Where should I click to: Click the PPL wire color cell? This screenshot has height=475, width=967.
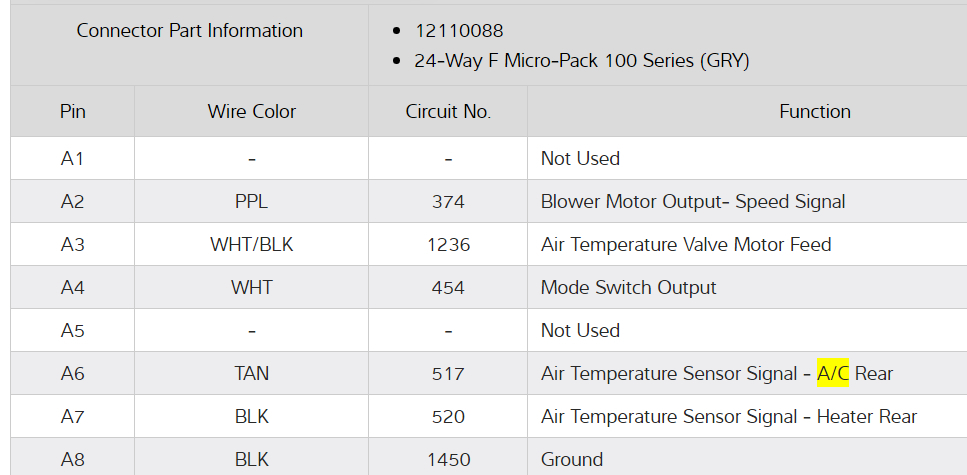[x=252, y=201]
